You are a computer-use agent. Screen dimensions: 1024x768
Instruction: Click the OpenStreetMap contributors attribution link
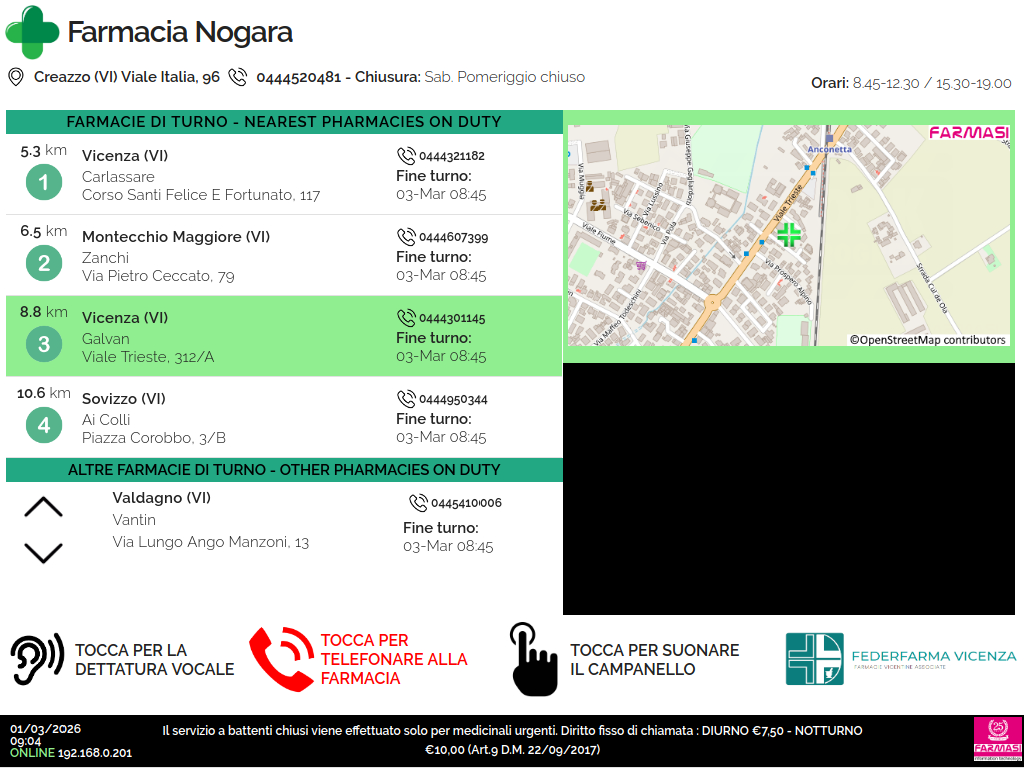click(927, 340)
